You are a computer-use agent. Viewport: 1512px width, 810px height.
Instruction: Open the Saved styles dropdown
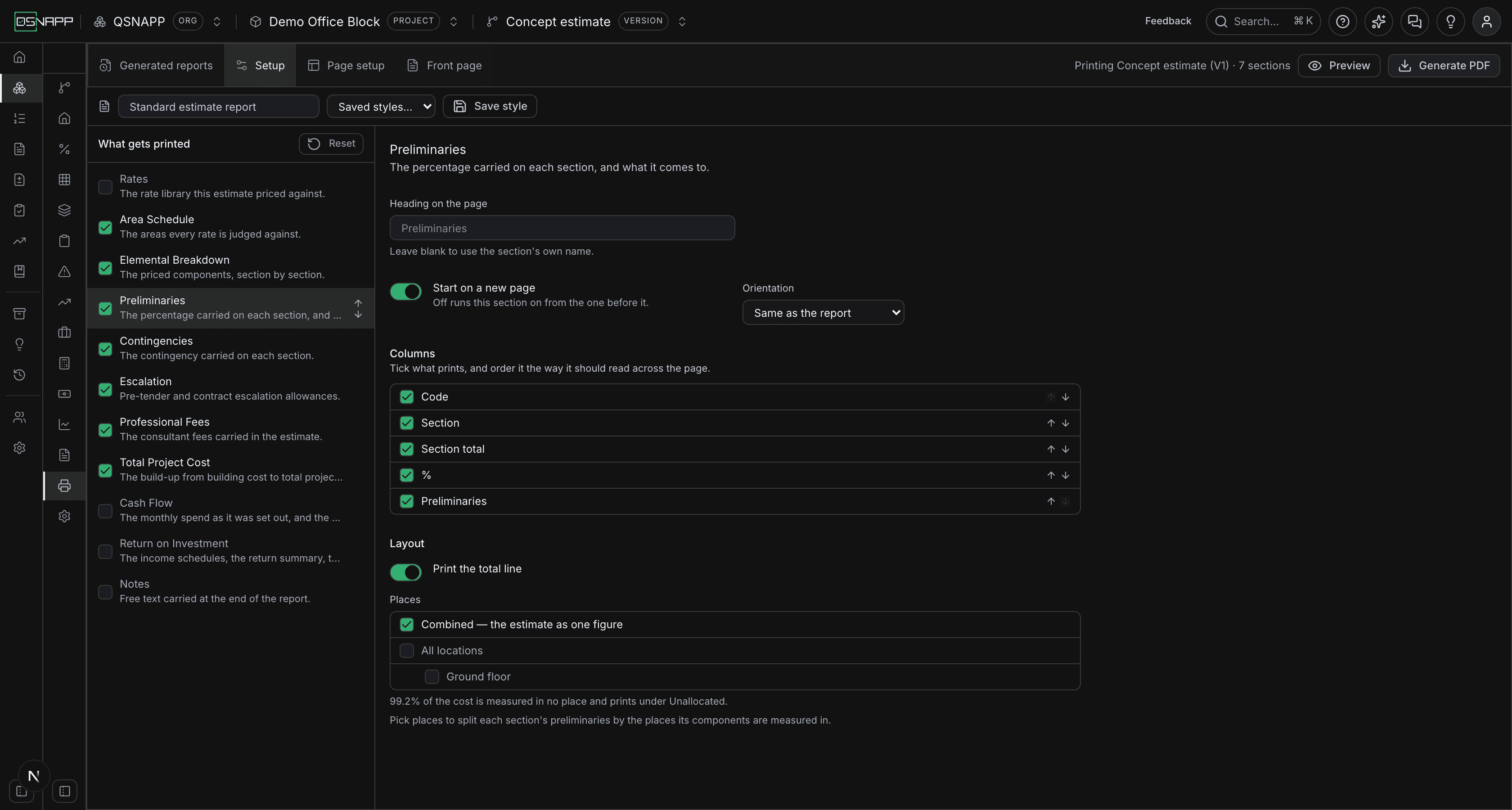point(381,106)
